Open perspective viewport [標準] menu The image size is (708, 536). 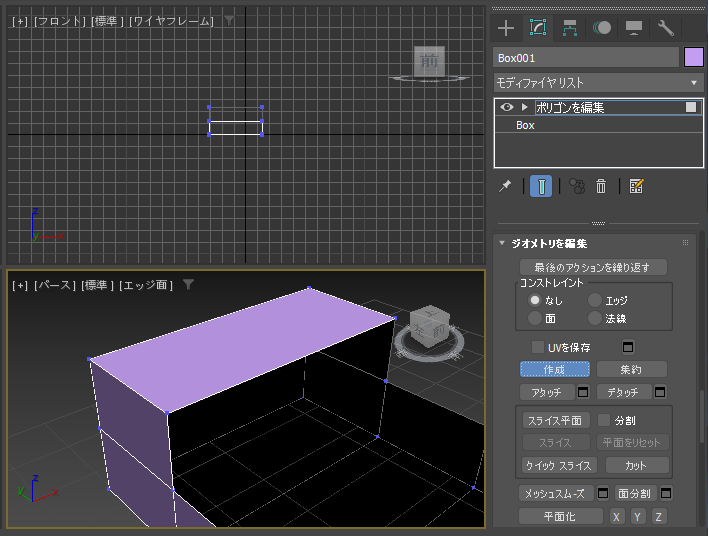pos(97,285)
